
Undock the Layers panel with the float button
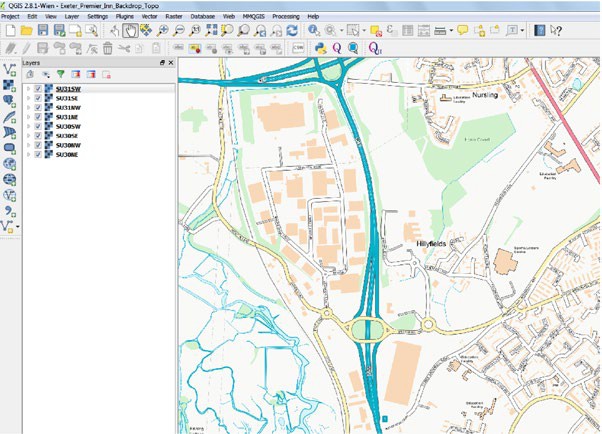pyautogui.click(x=162, y=63)
